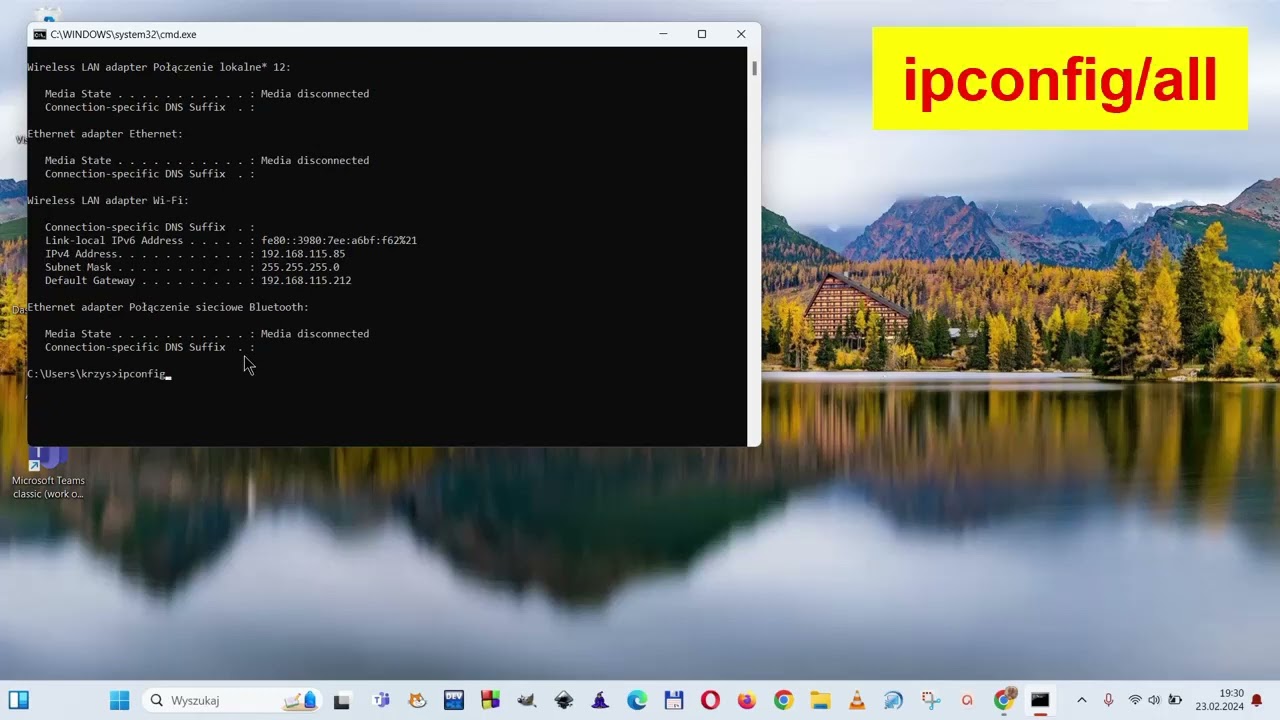Click the 'Ethernet adapter Ethernet:' heading
Viewport: 1280px width, 720px height.
point(105,134)
